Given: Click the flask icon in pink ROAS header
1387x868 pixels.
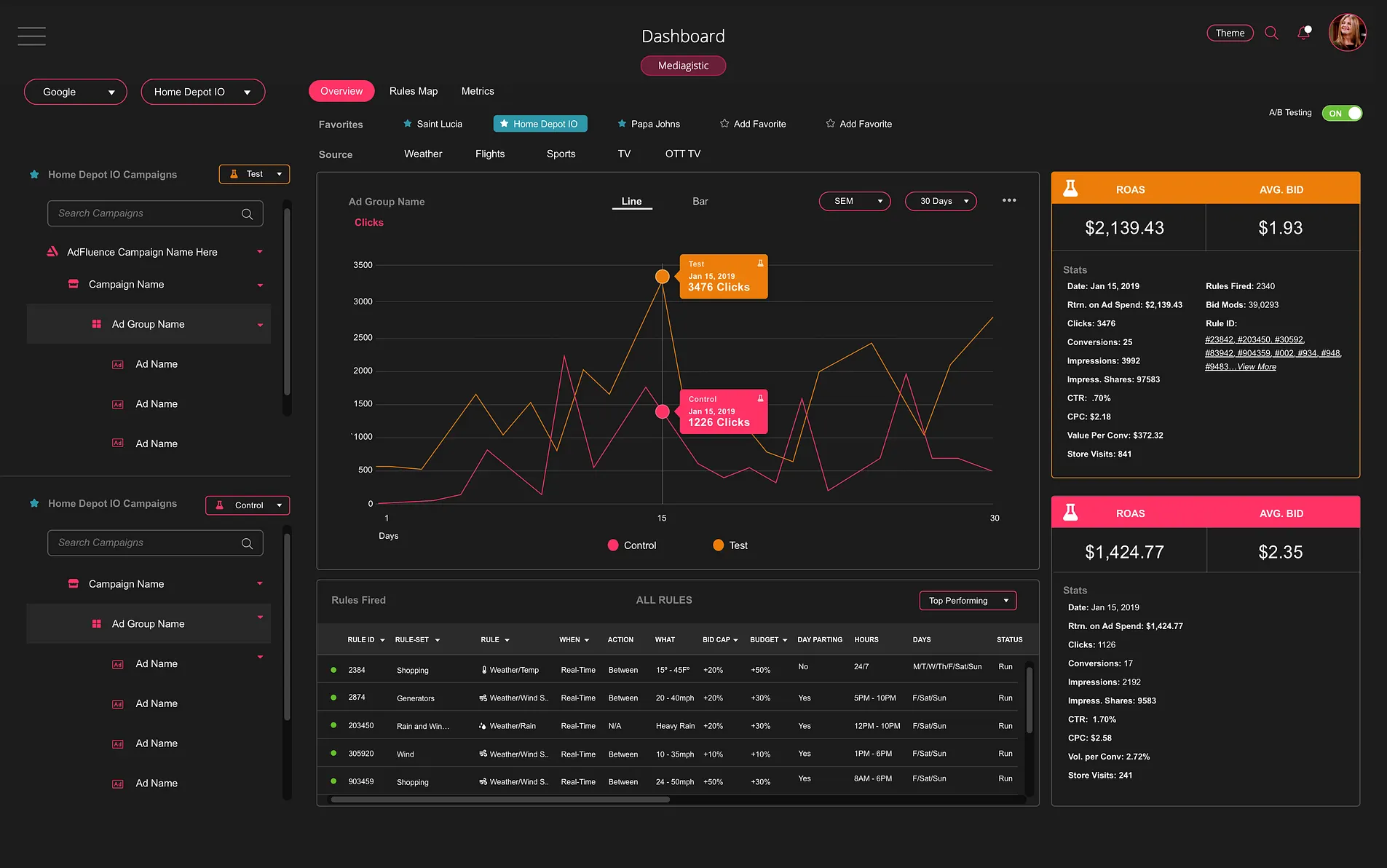Looking at the screenshot, I should point(1070,513).
